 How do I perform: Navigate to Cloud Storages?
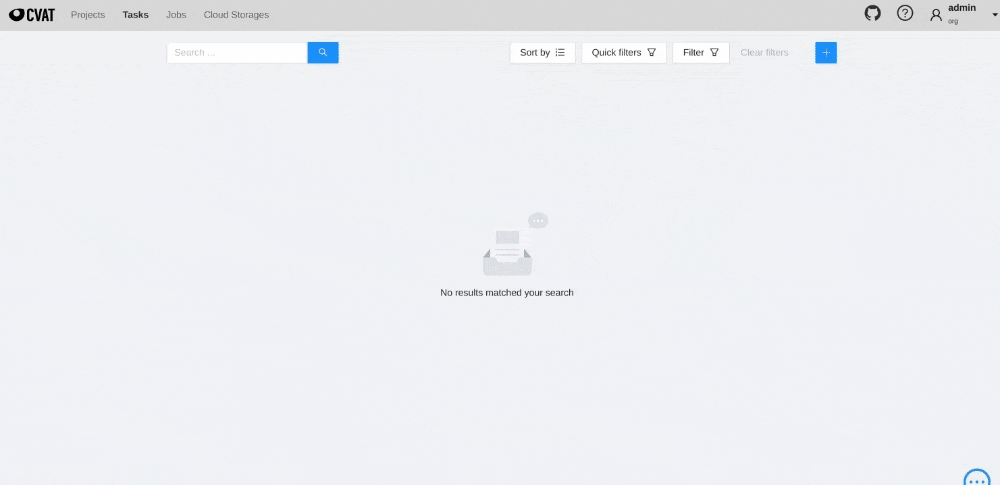[236, 15]
